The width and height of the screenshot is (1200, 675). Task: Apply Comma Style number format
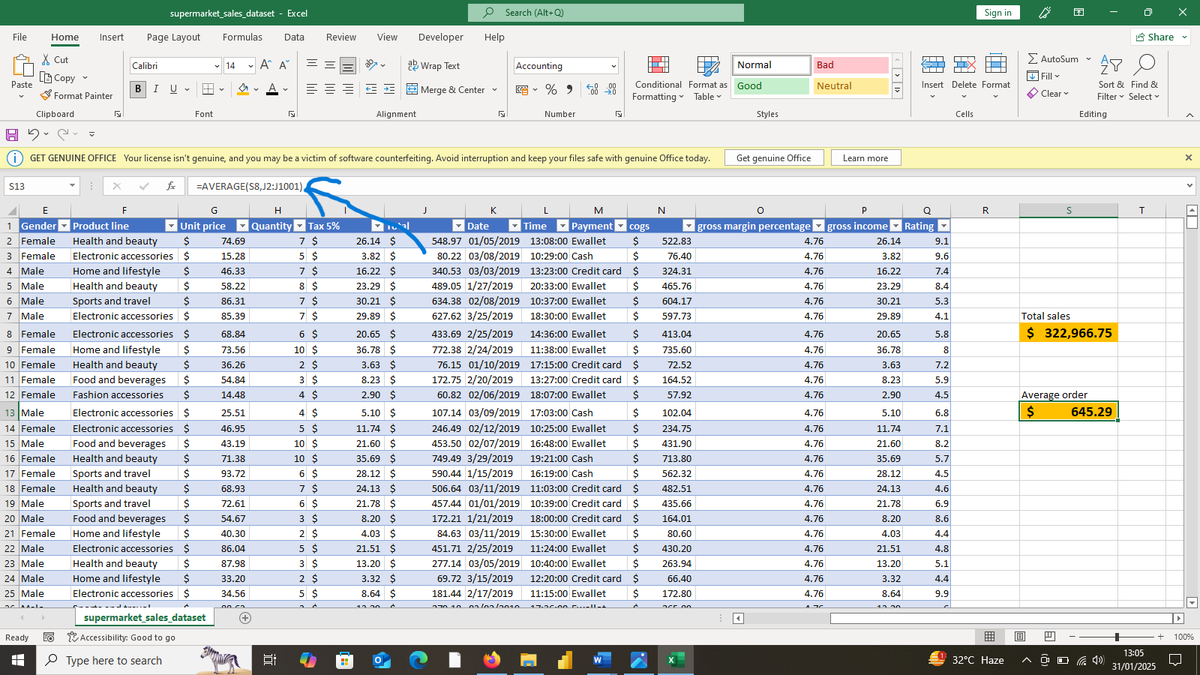(568, 90)
